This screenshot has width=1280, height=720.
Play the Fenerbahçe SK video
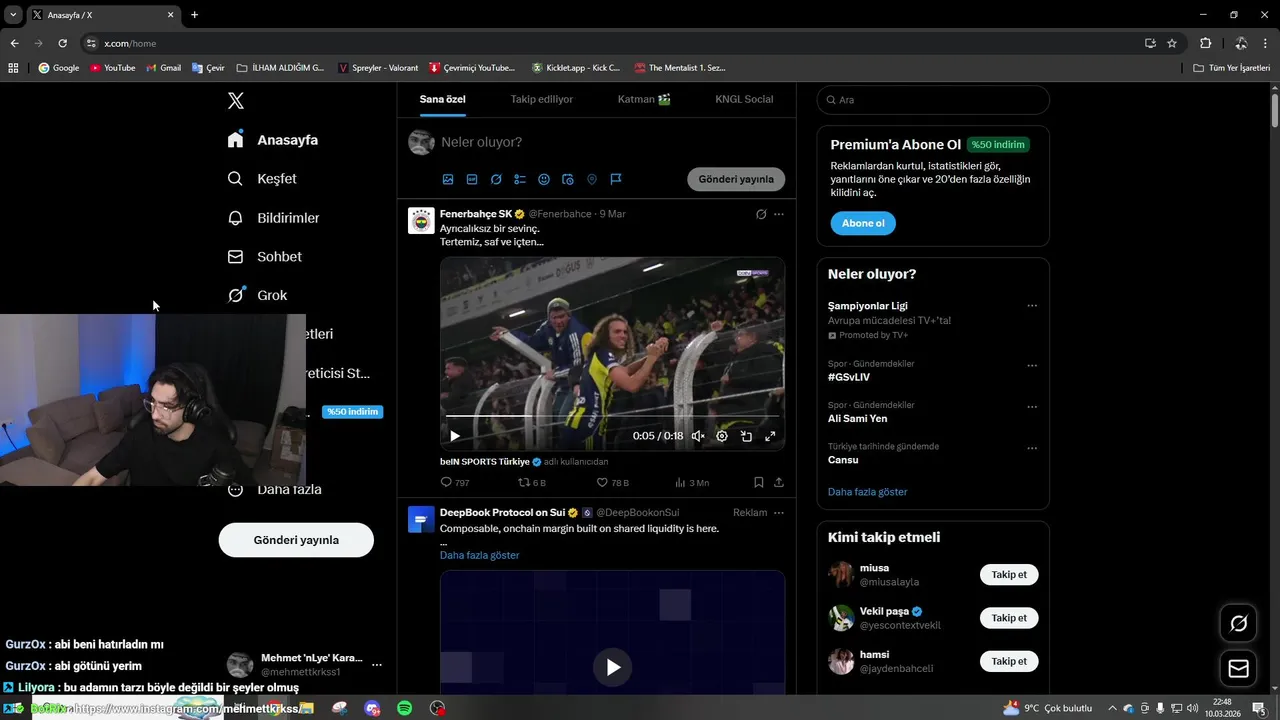[x=455, y=436]
